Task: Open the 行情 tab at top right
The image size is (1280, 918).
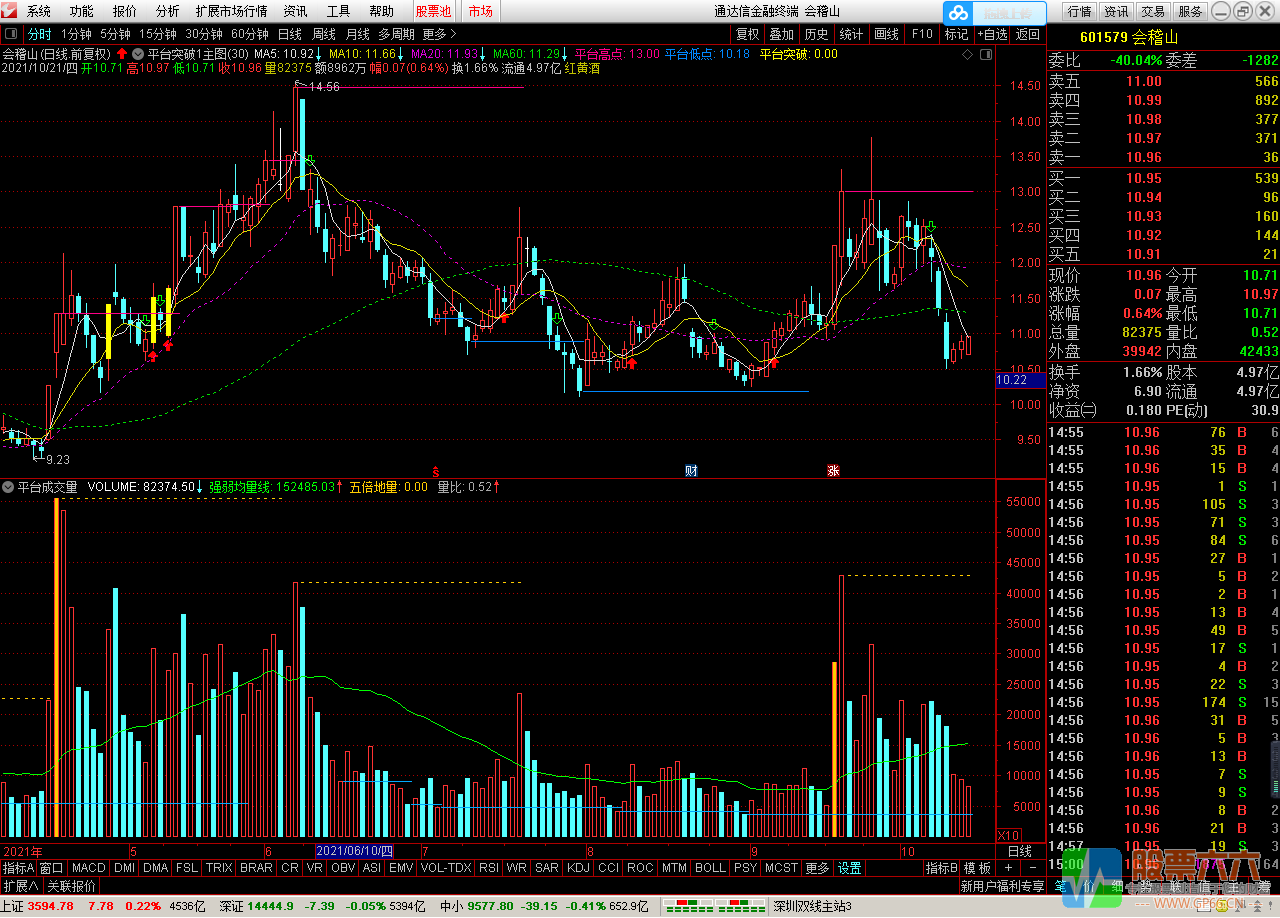Action: coord(1079,12)
